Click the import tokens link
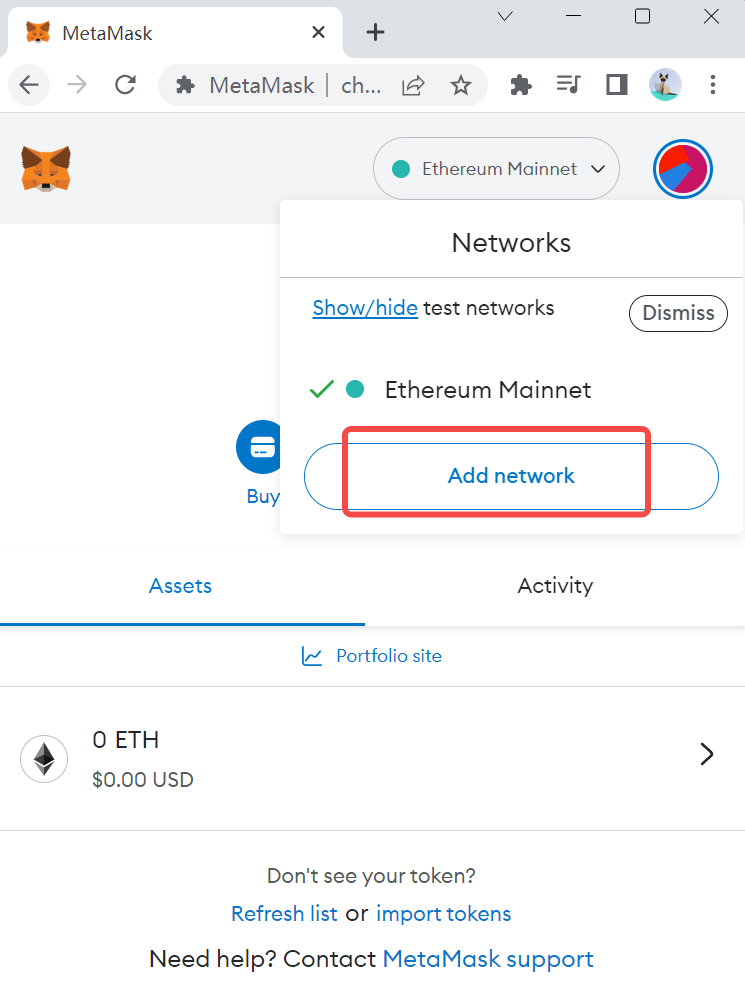745x992 pixels. click(443, 913)
